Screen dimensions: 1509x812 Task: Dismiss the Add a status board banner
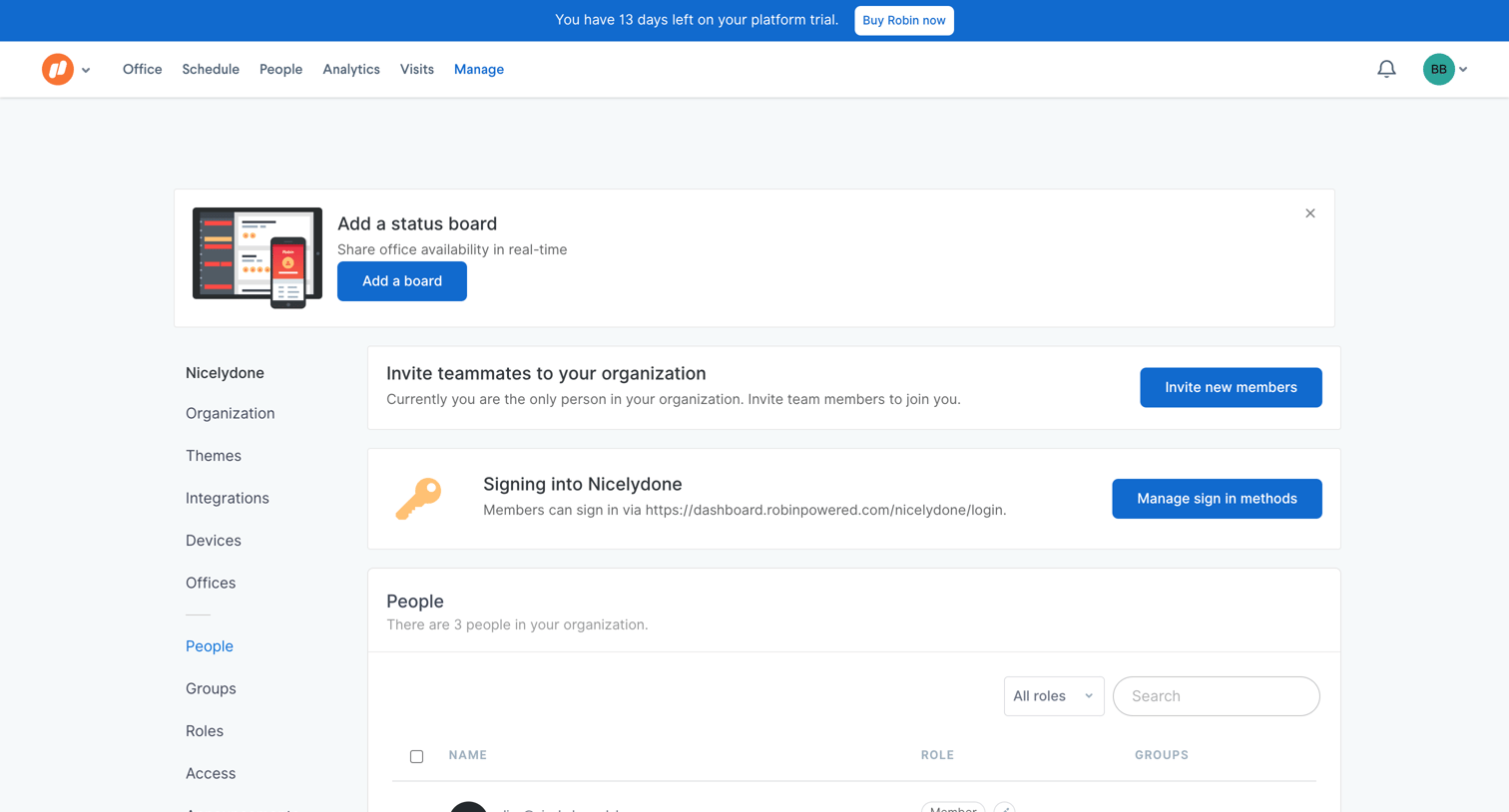1310,213
